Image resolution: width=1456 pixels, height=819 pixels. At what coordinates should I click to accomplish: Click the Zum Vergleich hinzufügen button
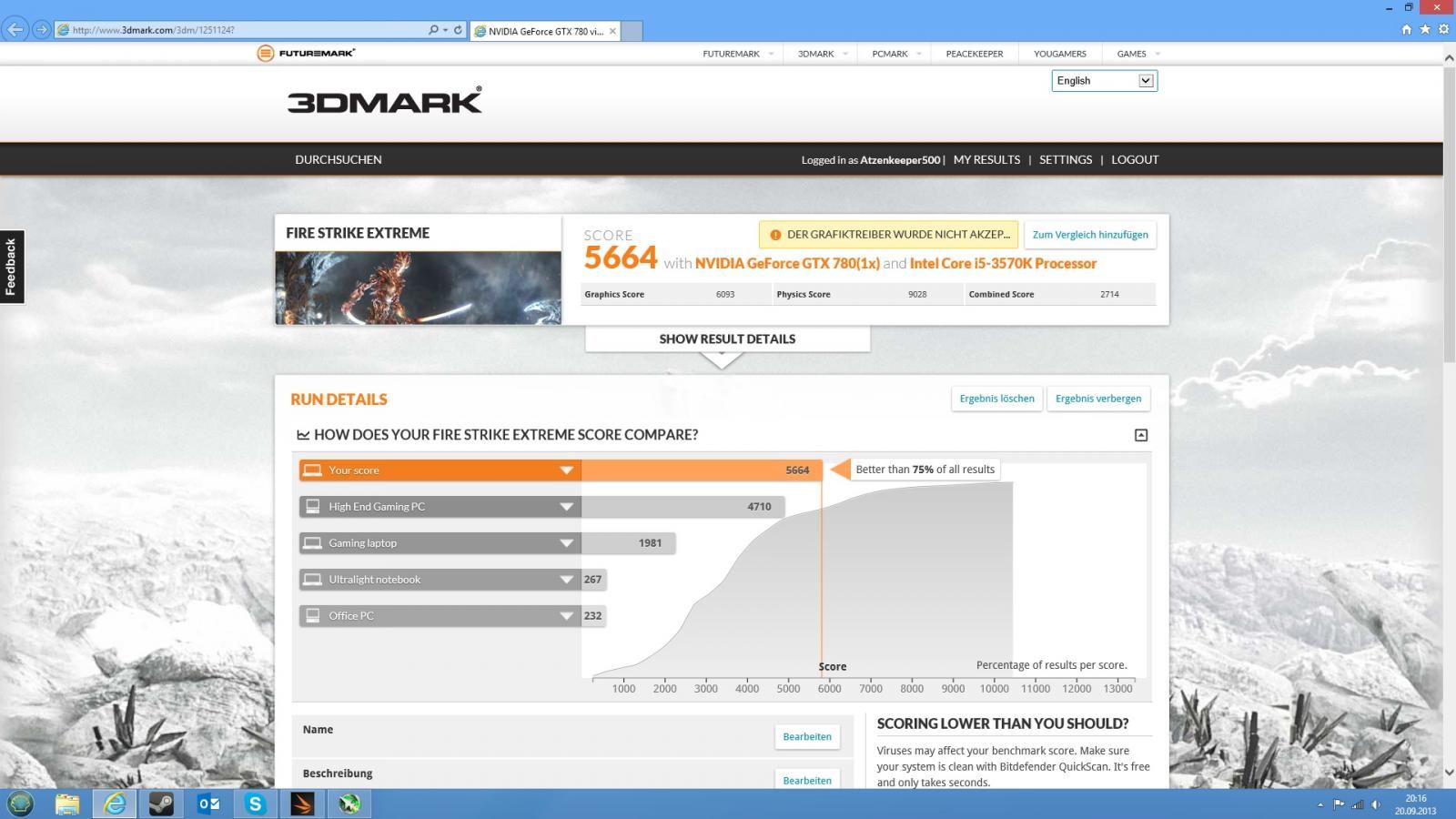click(1090, 235)
